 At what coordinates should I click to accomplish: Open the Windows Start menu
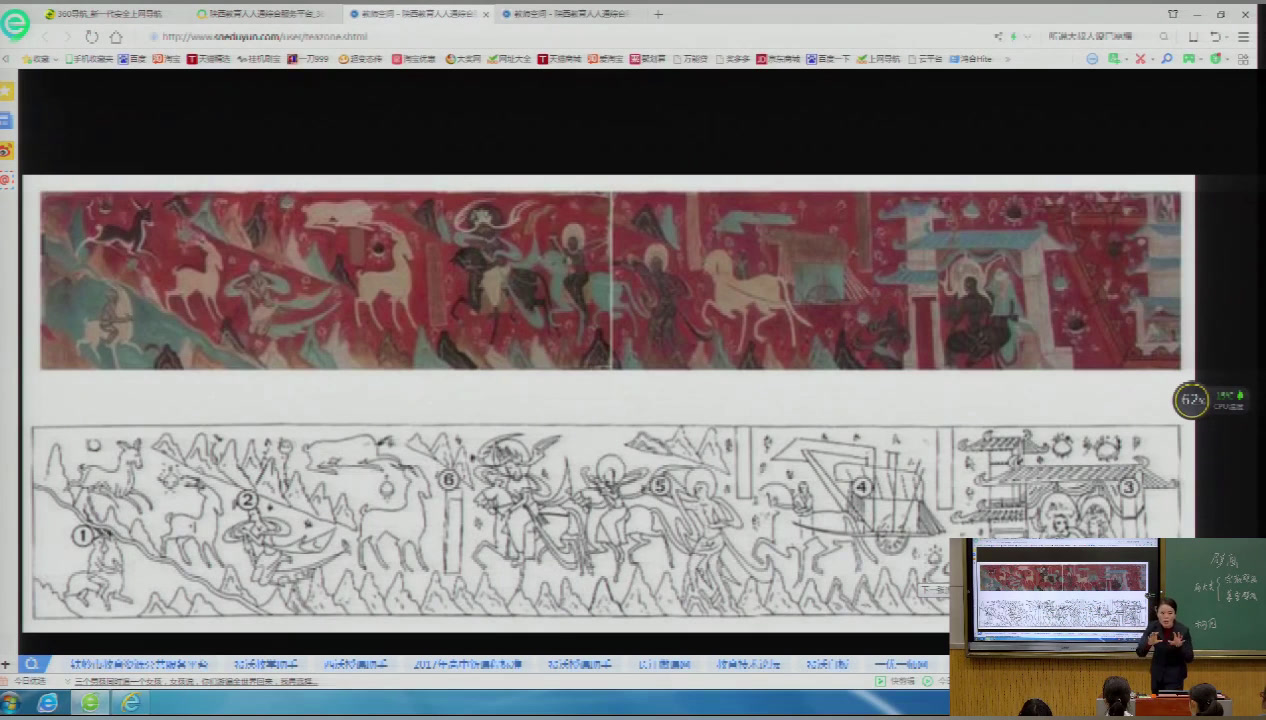click(x=11, y=703)
